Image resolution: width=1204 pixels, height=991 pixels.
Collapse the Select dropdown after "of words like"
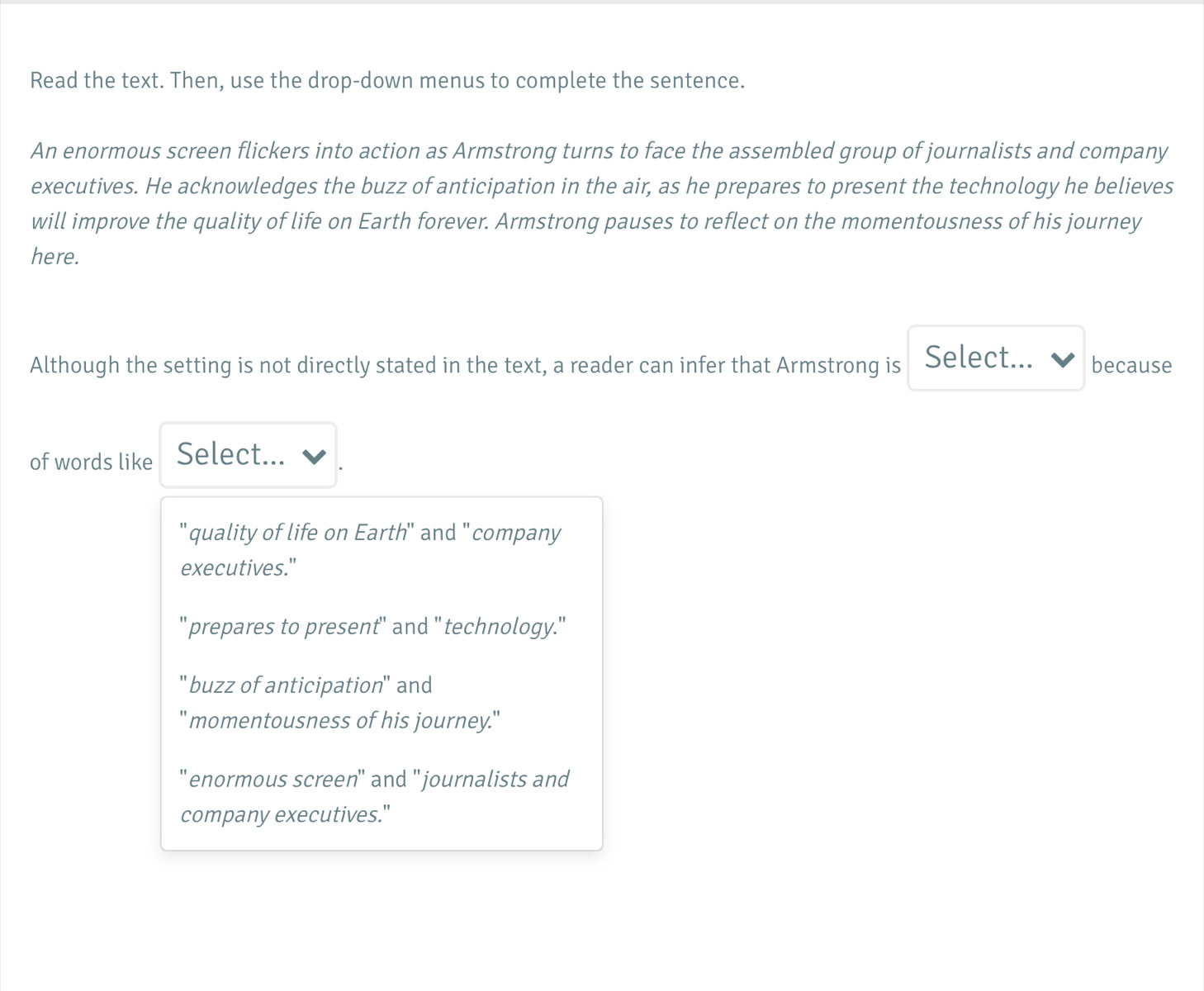coord(248,455)
